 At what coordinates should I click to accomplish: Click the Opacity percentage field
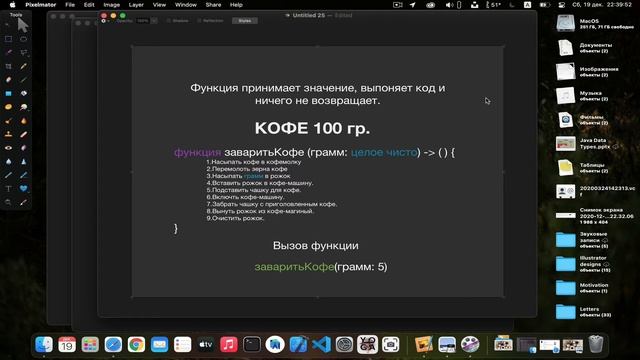[143, 21]
